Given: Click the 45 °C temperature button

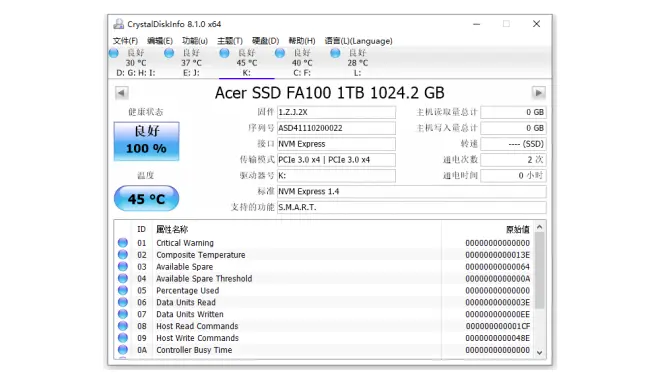Looking at the screenshot, I should [x=146, y=198].
